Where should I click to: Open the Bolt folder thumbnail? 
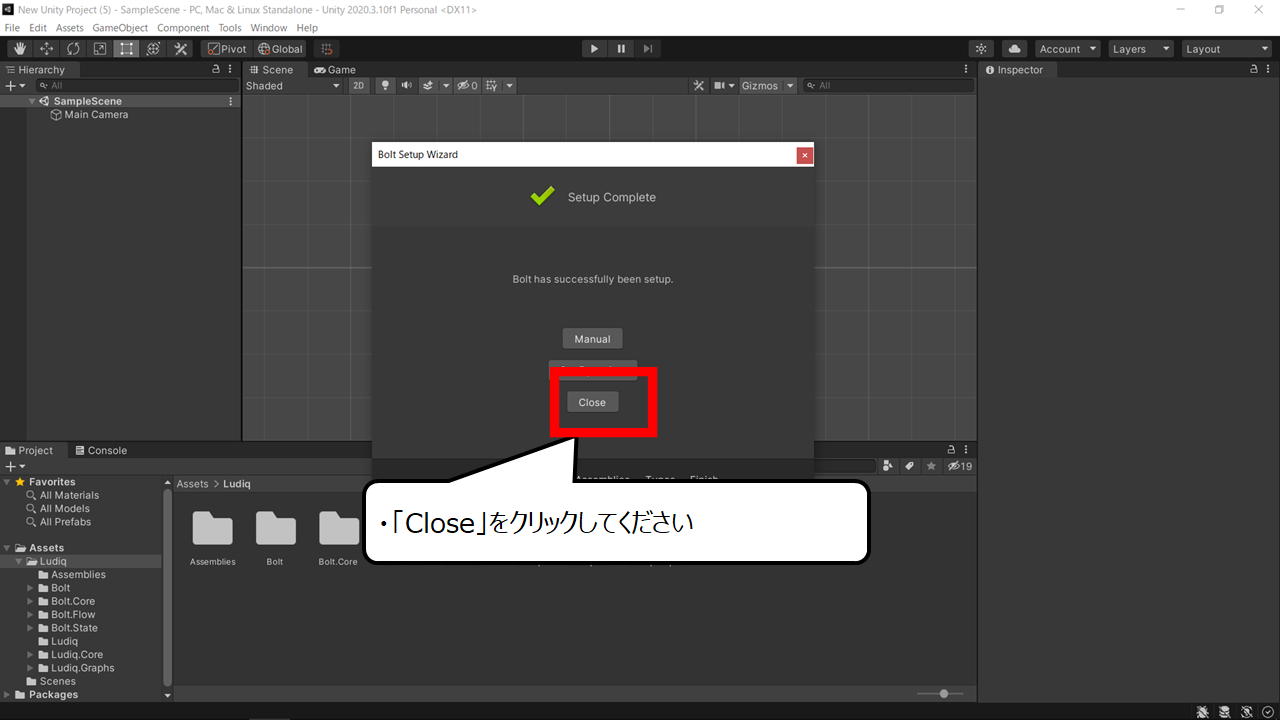(x=275, y=538)
